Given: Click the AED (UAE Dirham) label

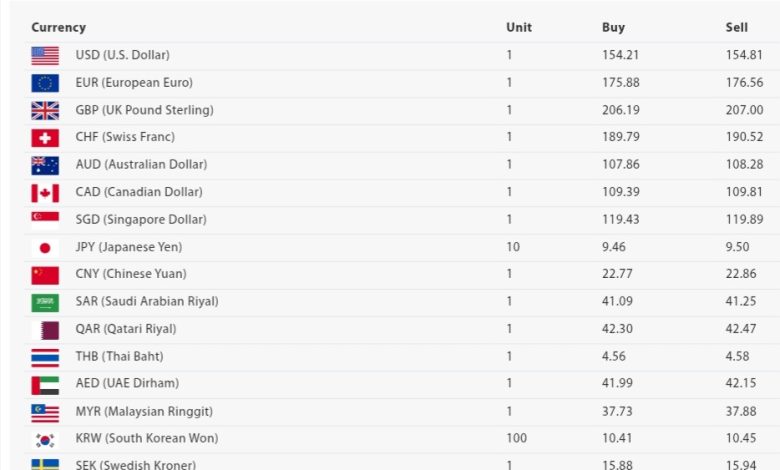Looking at the screenshot, I should [127, 383].
